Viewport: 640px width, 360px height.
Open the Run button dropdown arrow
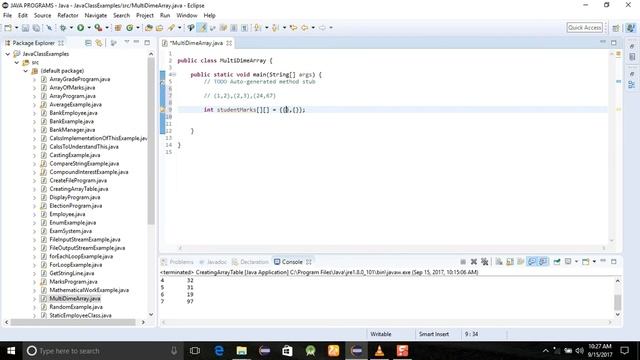[x=89, y=28]
